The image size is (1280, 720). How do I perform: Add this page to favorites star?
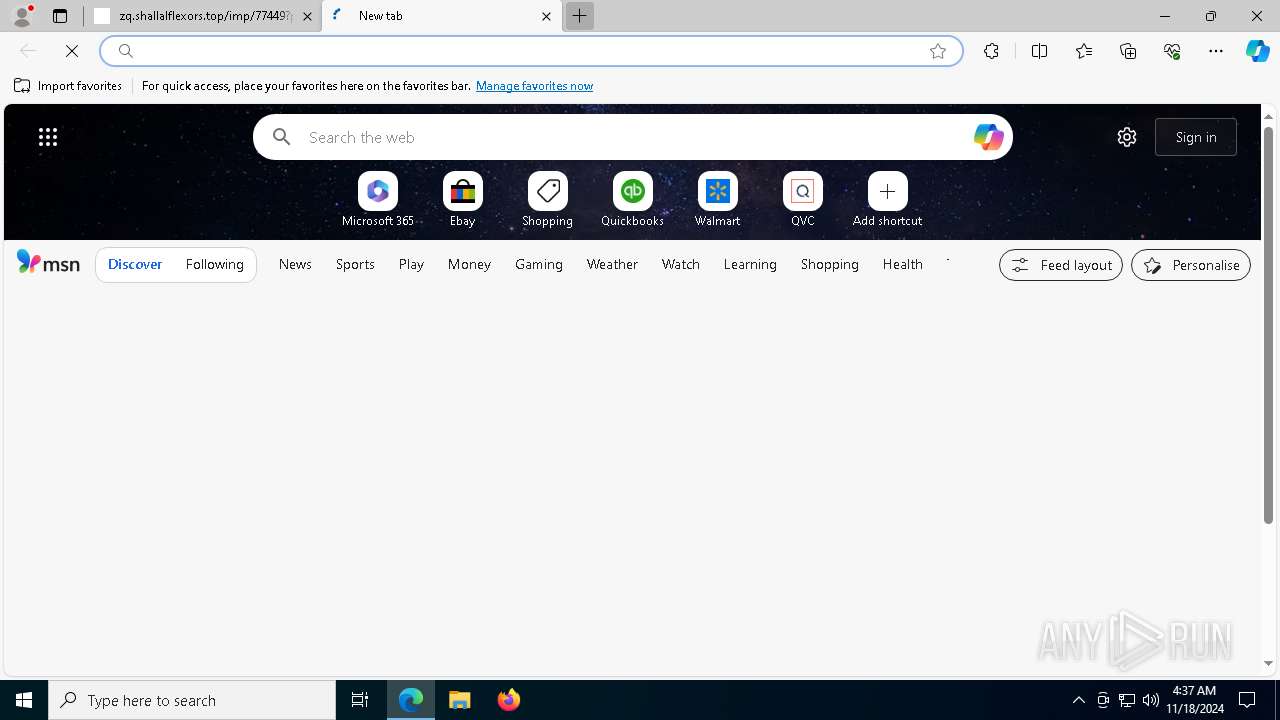point(938,51)
